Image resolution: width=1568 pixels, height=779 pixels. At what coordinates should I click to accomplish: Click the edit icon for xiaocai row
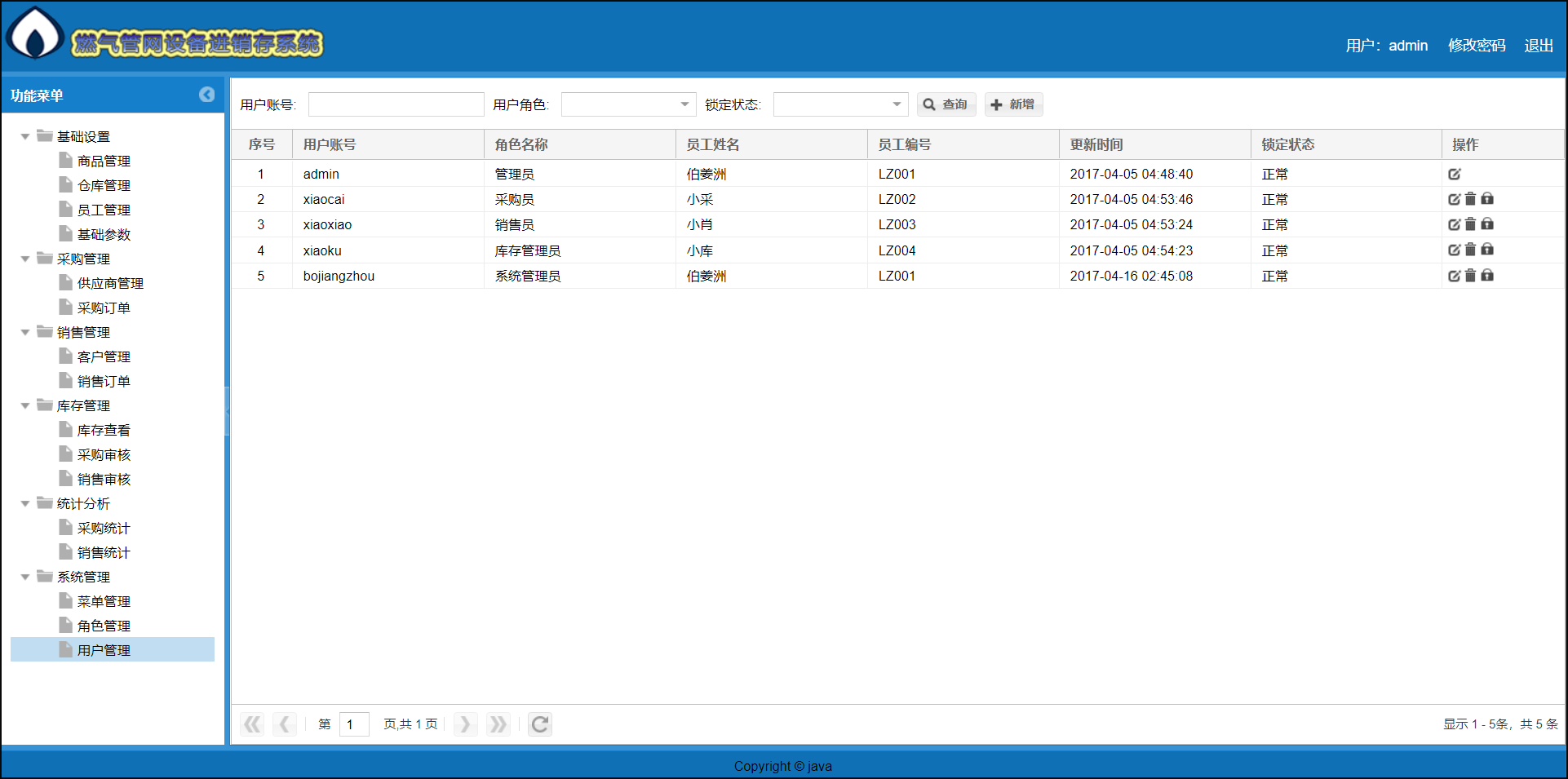(1455, 199)
